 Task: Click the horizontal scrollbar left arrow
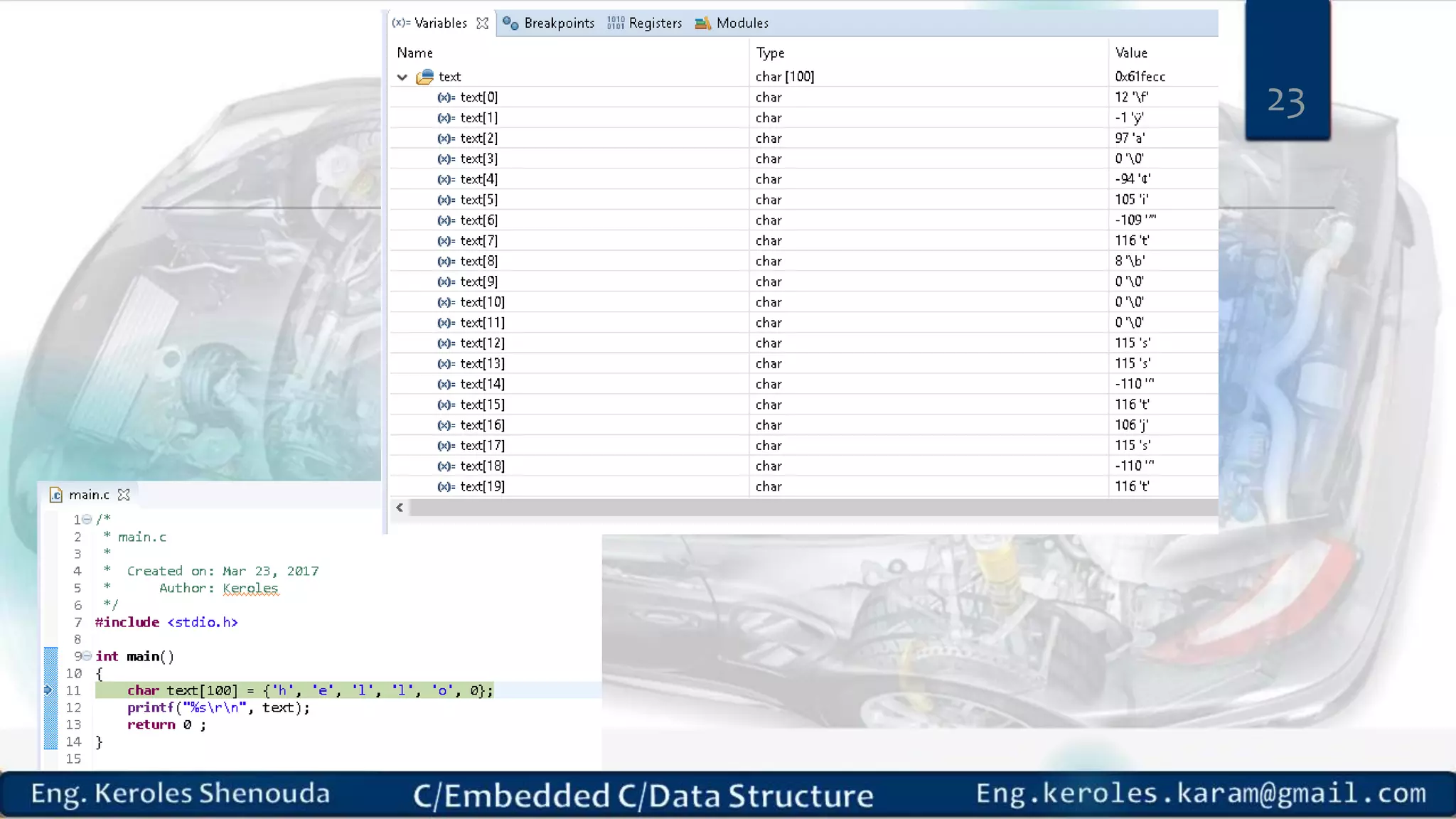click(400, 508)
